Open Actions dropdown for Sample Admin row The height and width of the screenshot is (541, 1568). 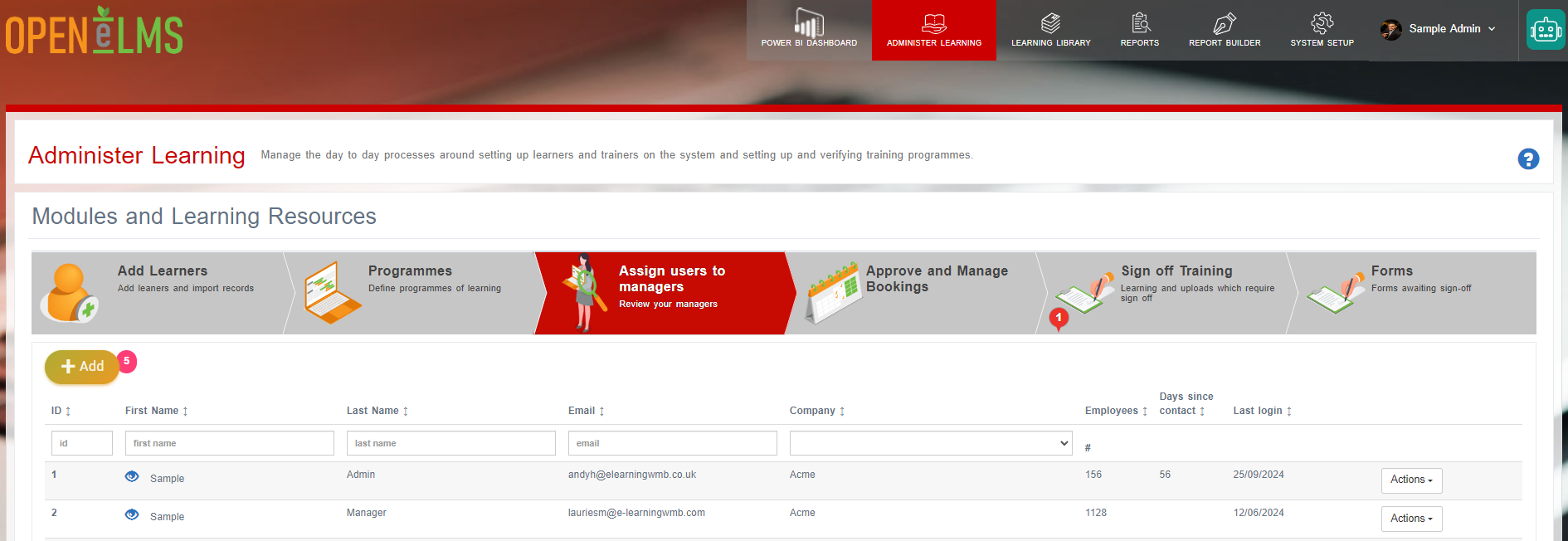[x=1411, y=480]
